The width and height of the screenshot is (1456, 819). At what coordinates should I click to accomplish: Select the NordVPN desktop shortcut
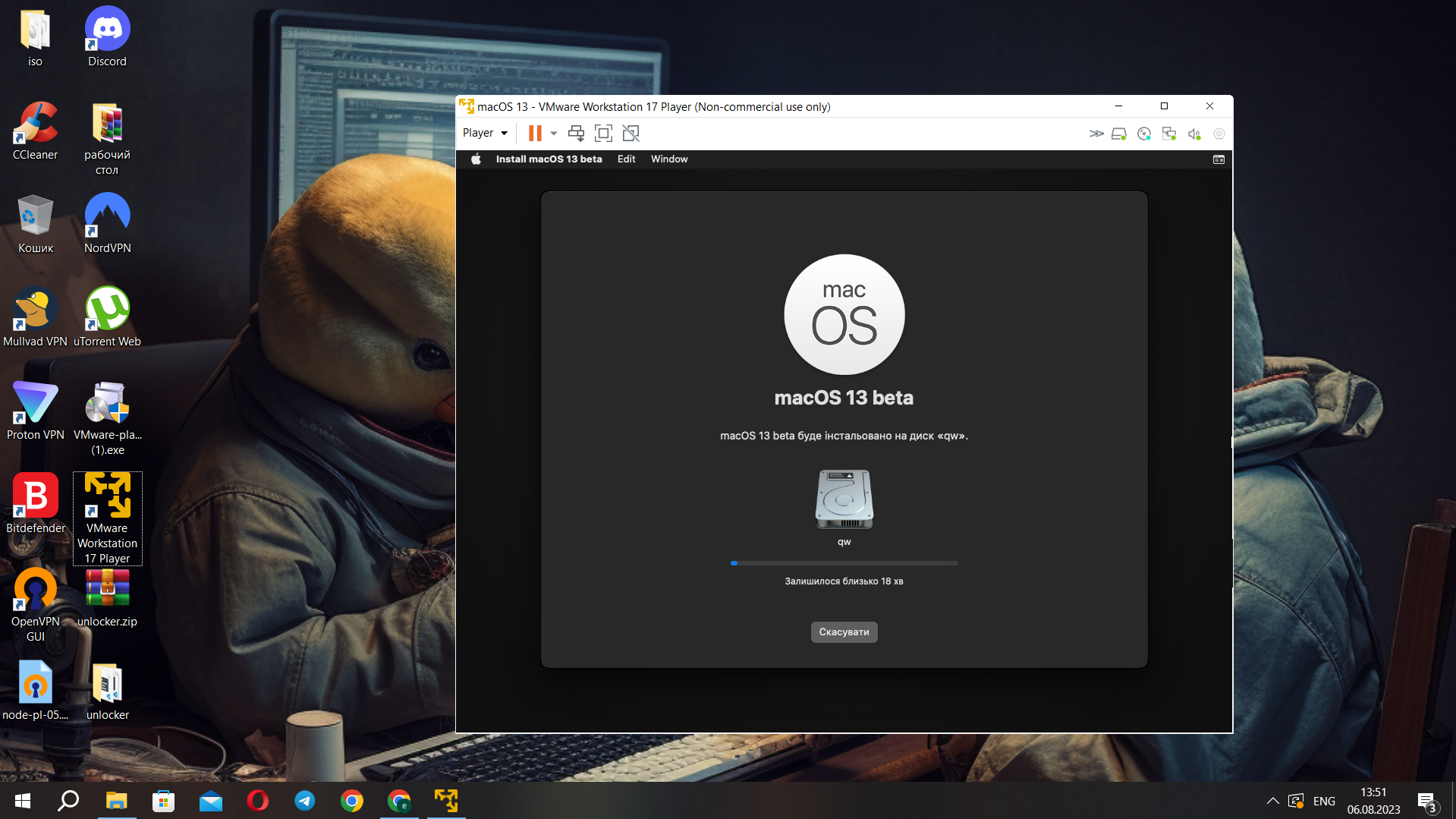[107, 225]
